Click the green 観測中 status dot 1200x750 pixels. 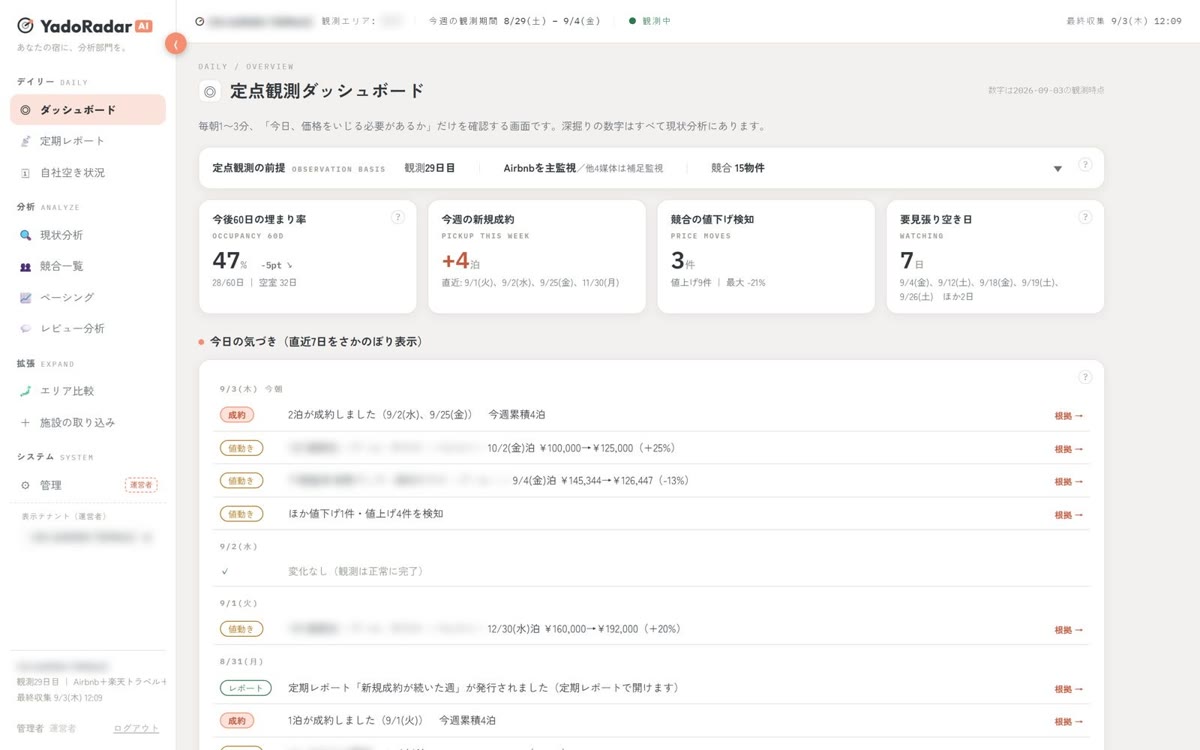[x=632, y=20]
